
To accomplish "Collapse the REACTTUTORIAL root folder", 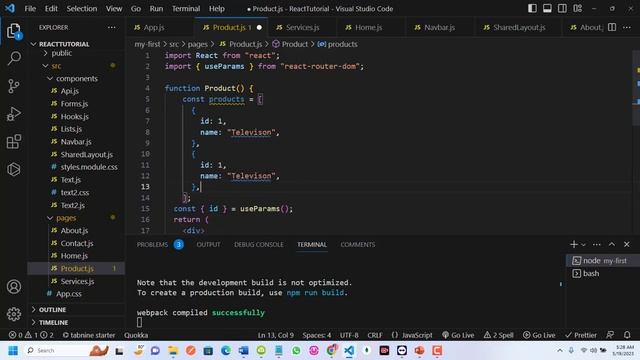I will click(64, 44).
